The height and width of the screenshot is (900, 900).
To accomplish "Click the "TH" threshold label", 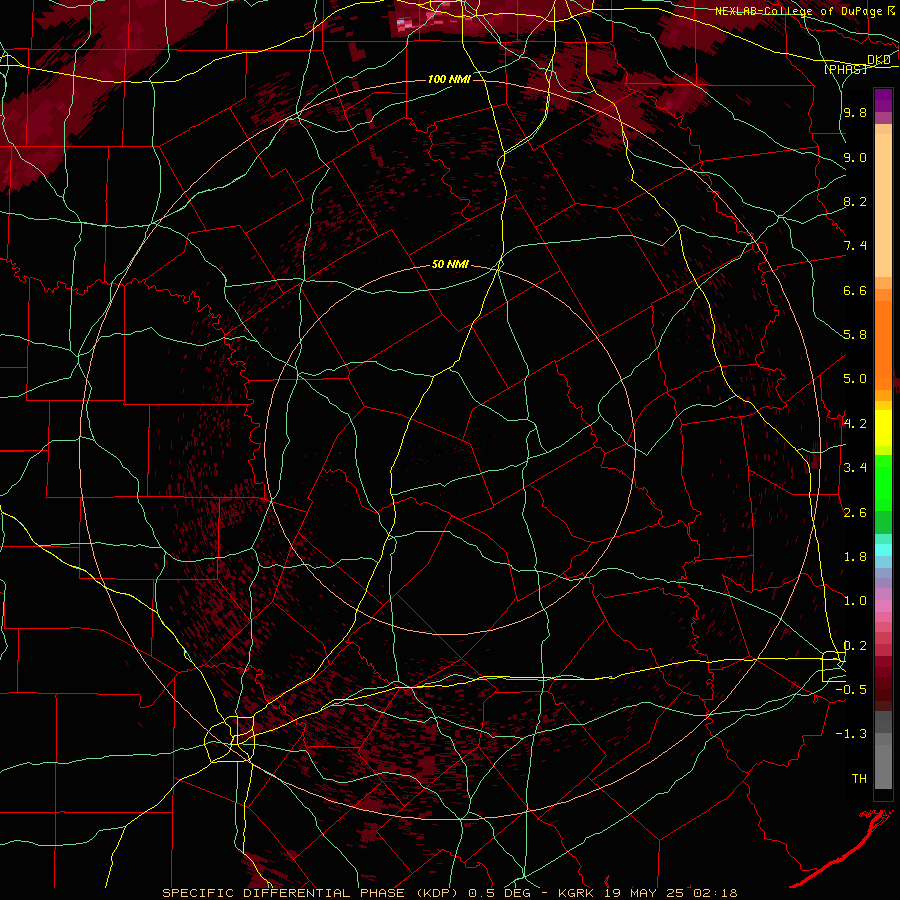I will pos(859,779).
